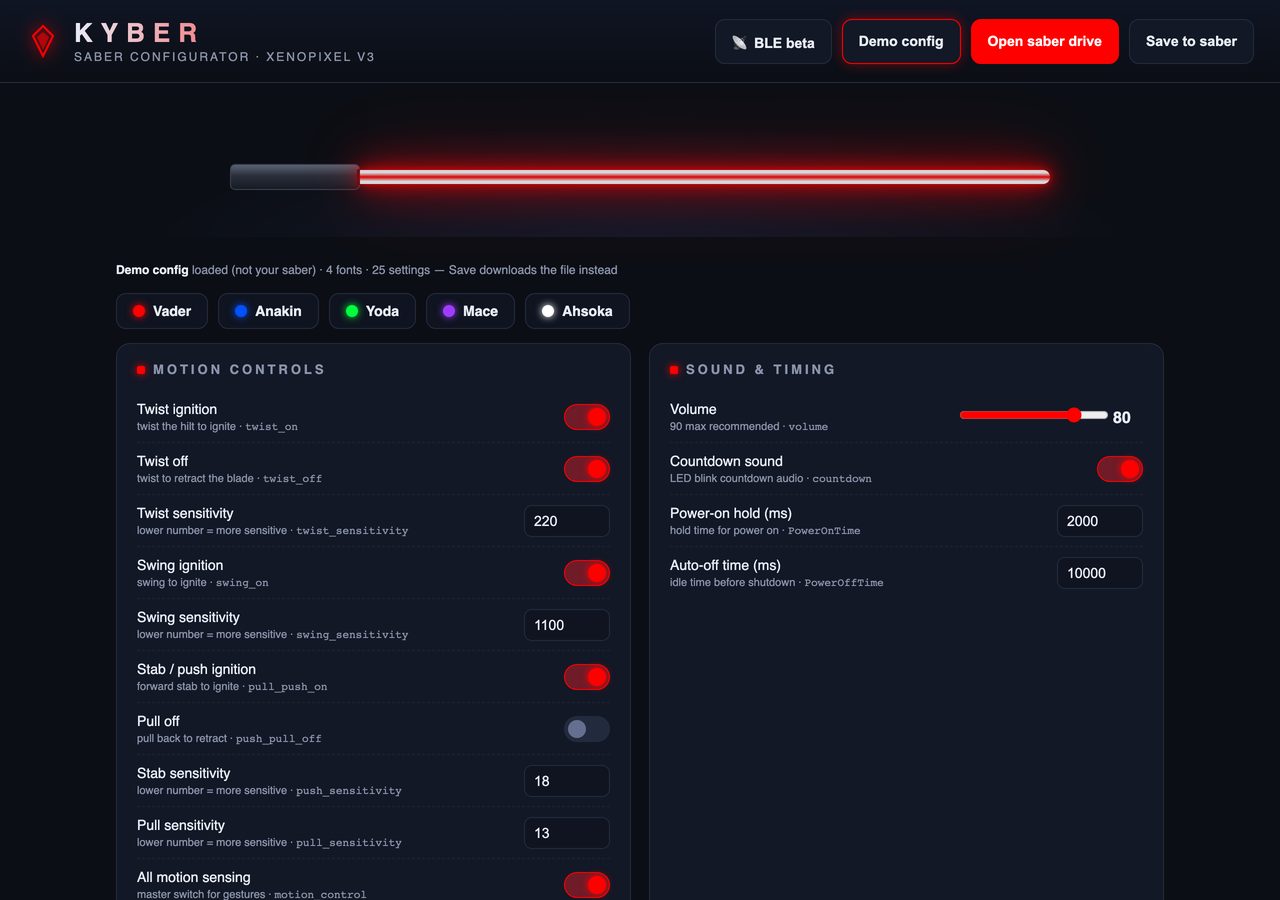The height and width of the screenshot is (900, 1280).
Task: Click the red saber blade preview
Action: point(704,177)
